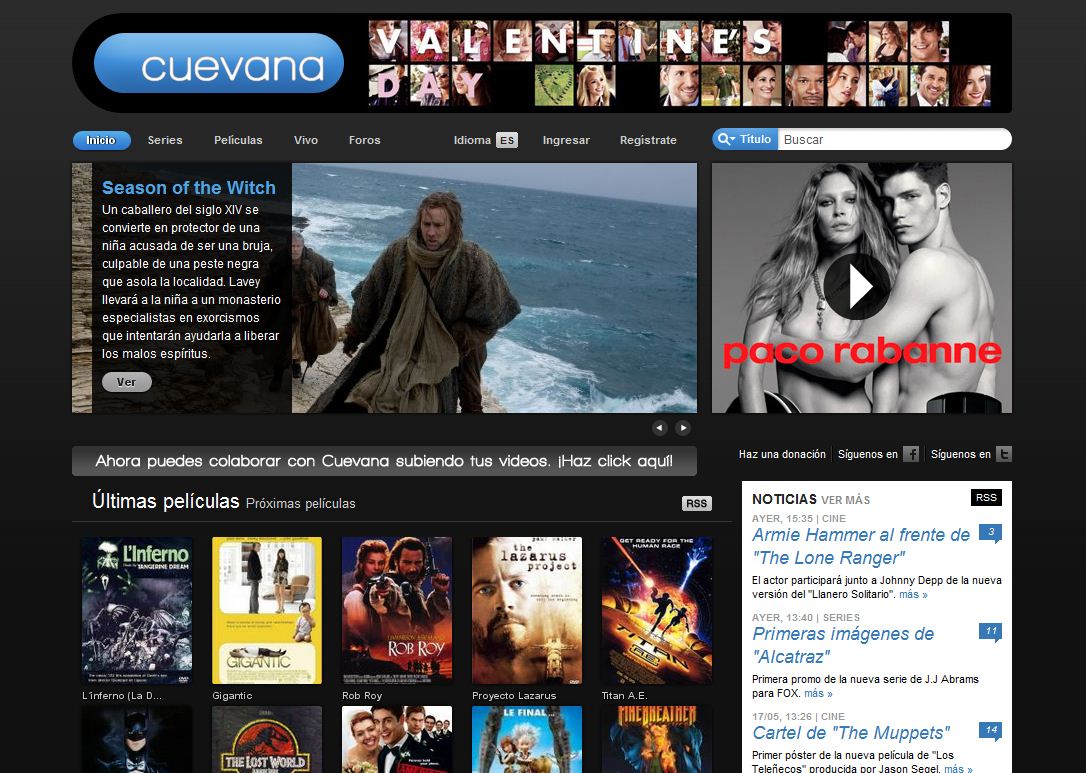Play the Paco Rabanne video ad

pos(857,287)
